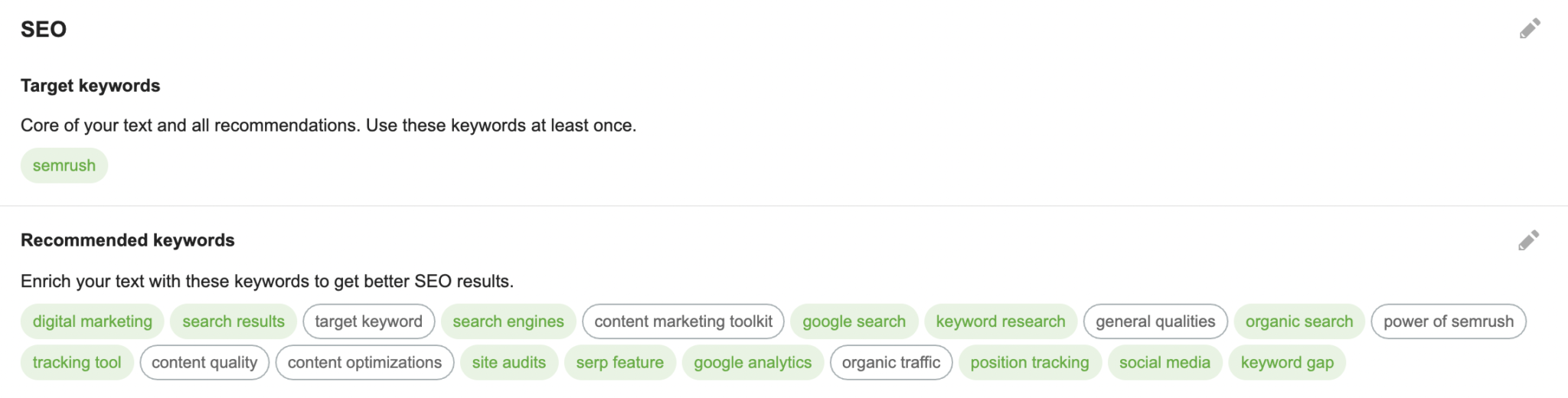This screenshot has width=1568, height=398.
Task: Select the power of semrush tag
Action: click(1449, 321)
